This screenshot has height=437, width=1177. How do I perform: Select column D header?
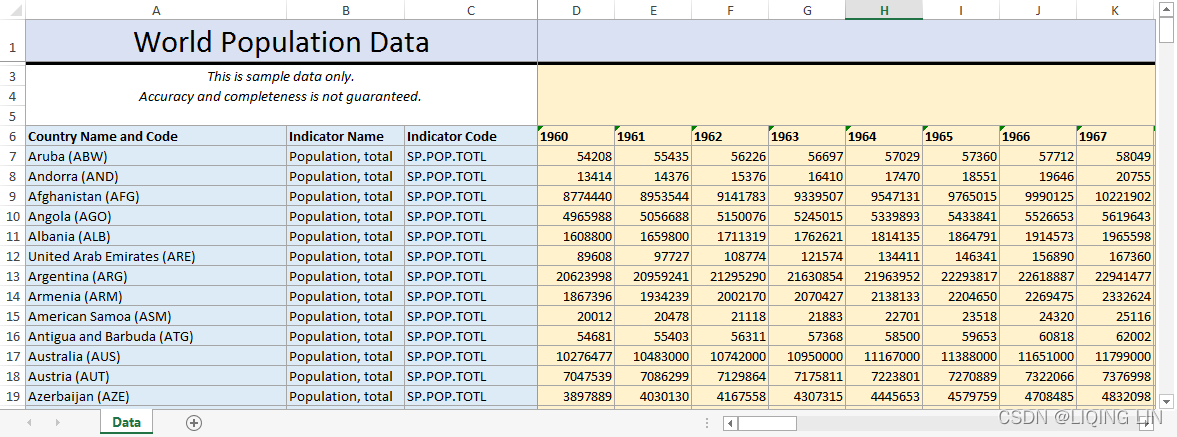576,10
